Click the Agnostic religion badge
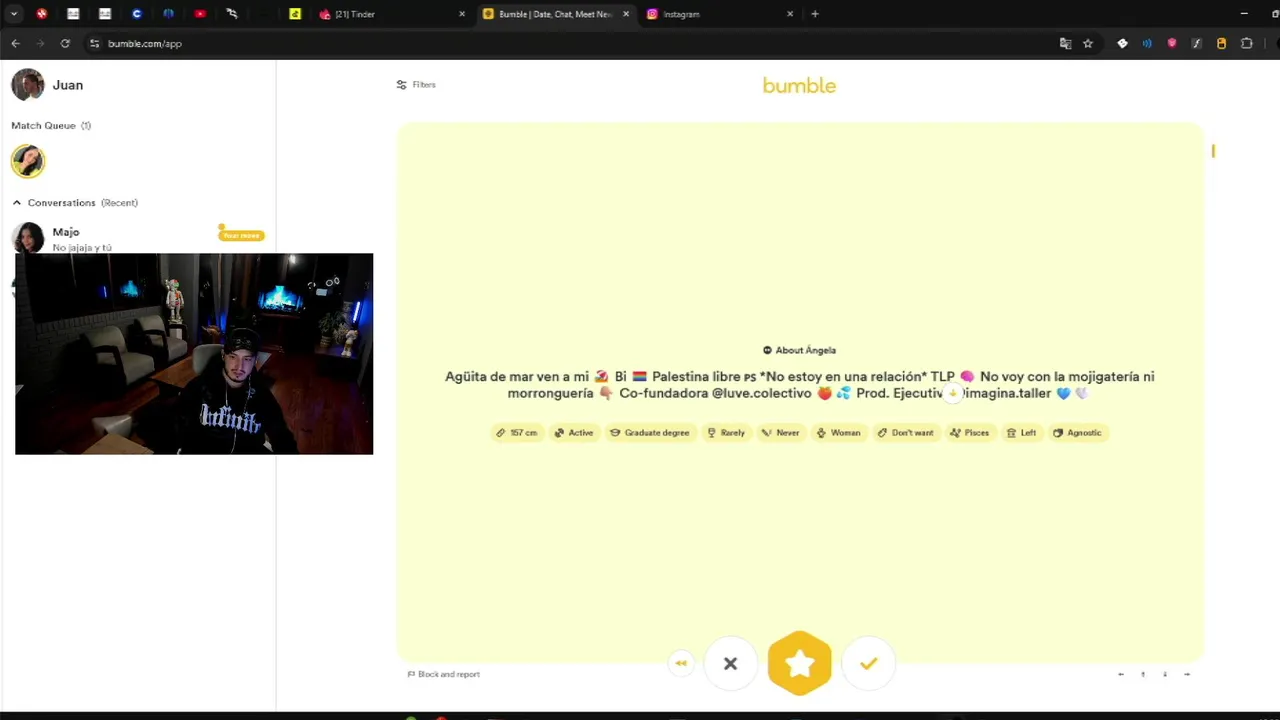Image resolution: width=1280 pixels, height=720 pixels. (1077, 433)
